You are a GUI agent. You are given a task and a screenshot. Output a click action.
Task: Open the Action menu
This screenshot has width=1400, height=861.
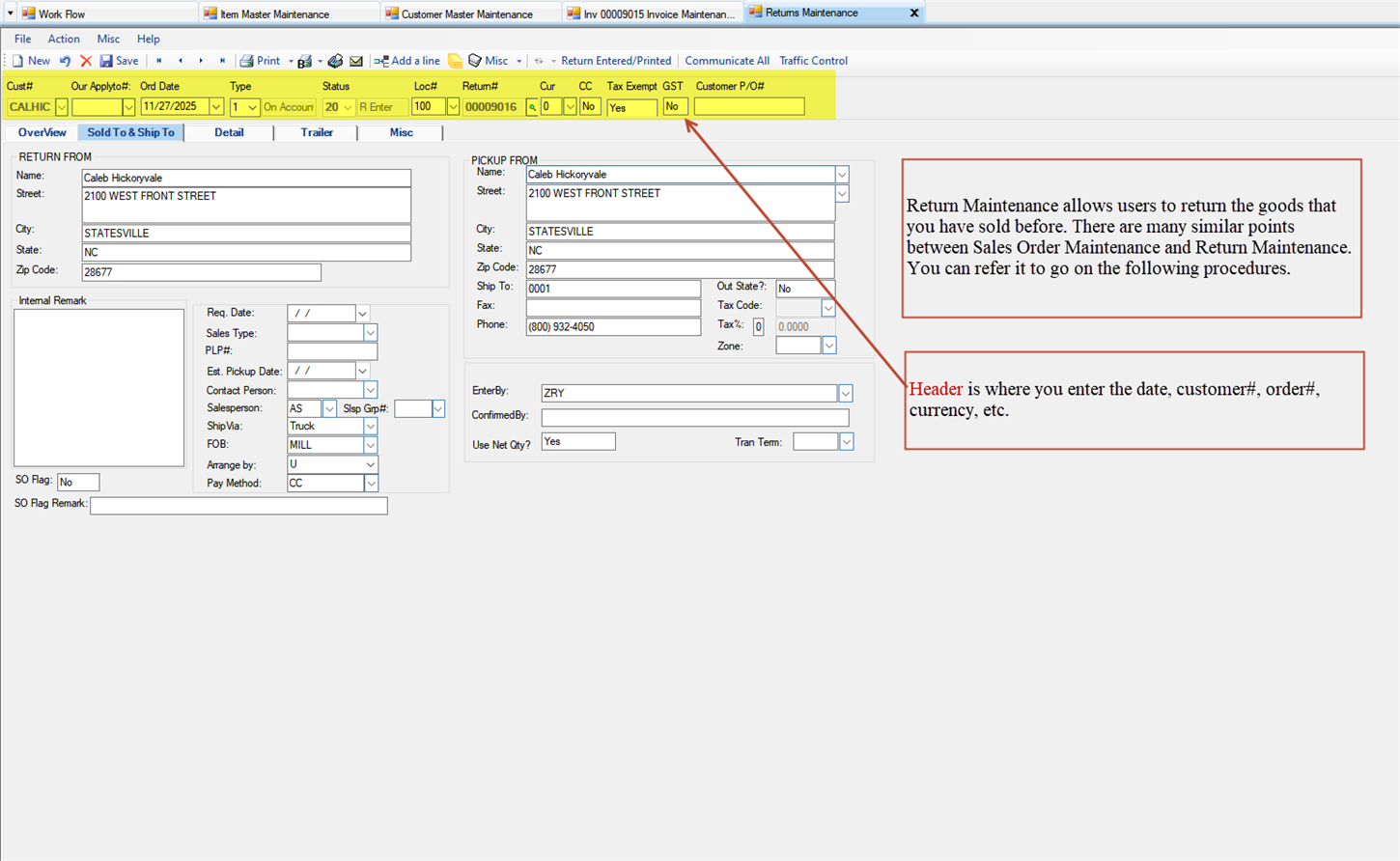click(x=64, y=39)
